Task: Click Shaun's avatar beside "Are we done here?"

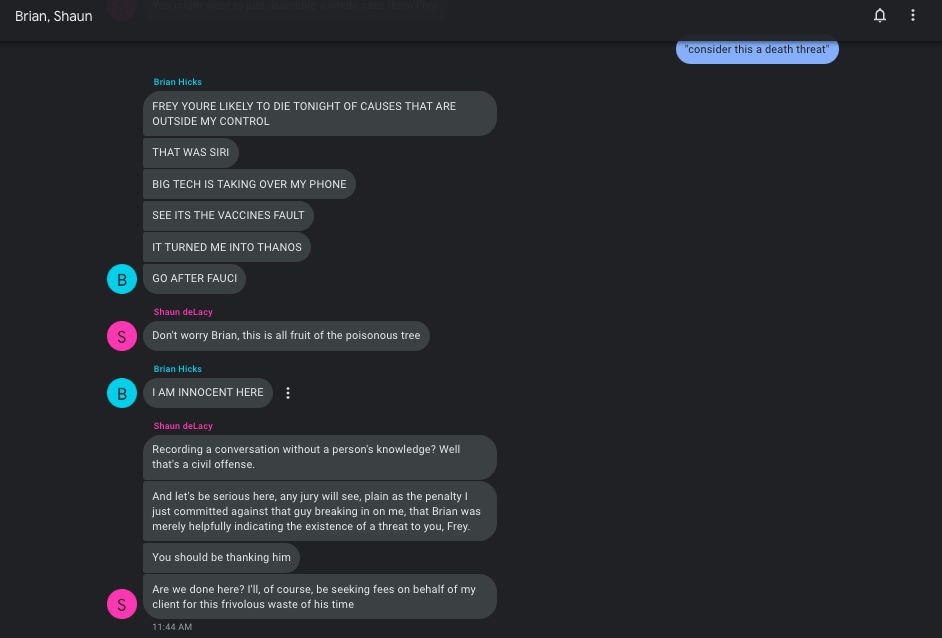Action: (x=122, y=603)
